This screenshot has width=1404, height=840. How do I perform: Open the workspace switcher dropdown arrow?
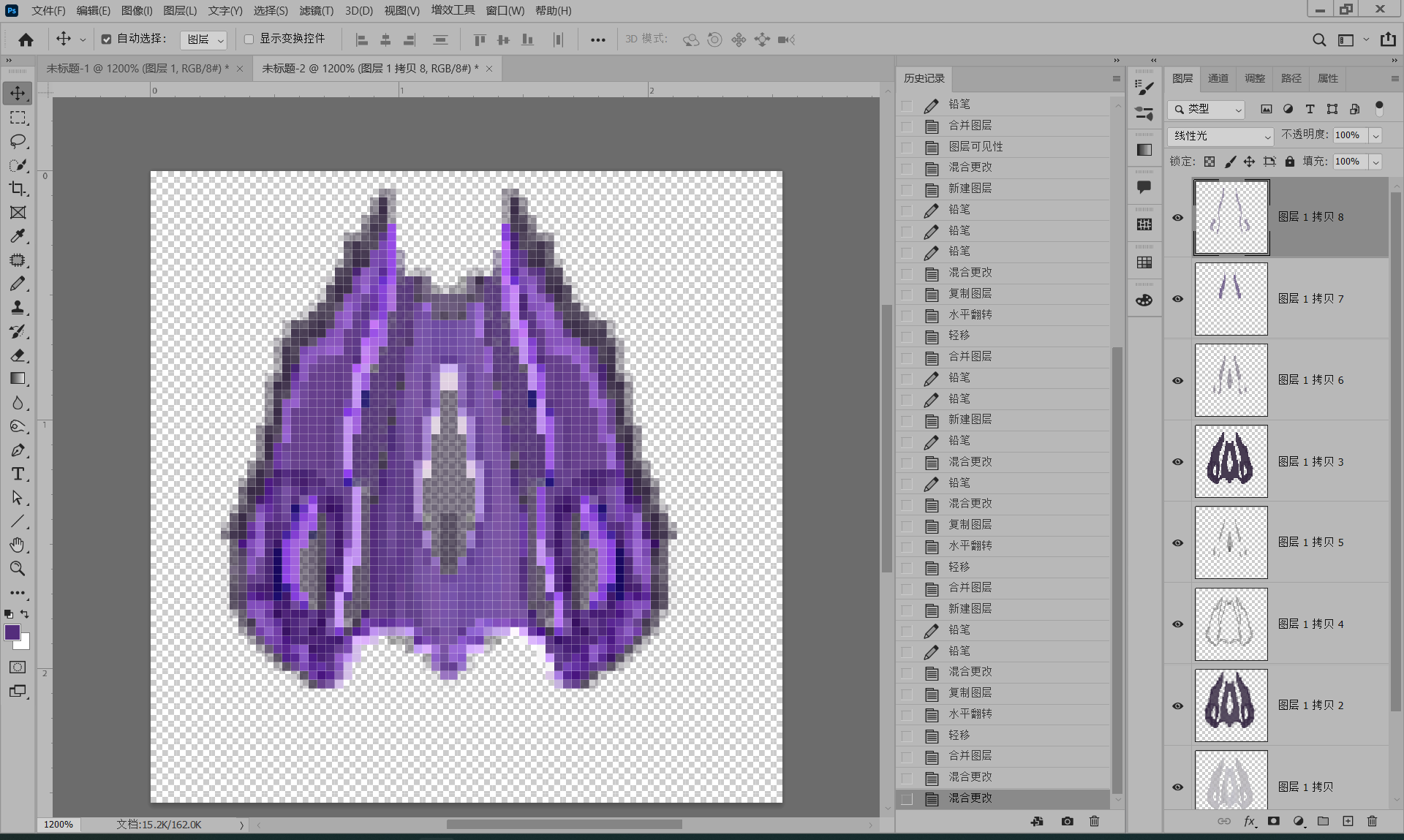1366,39
